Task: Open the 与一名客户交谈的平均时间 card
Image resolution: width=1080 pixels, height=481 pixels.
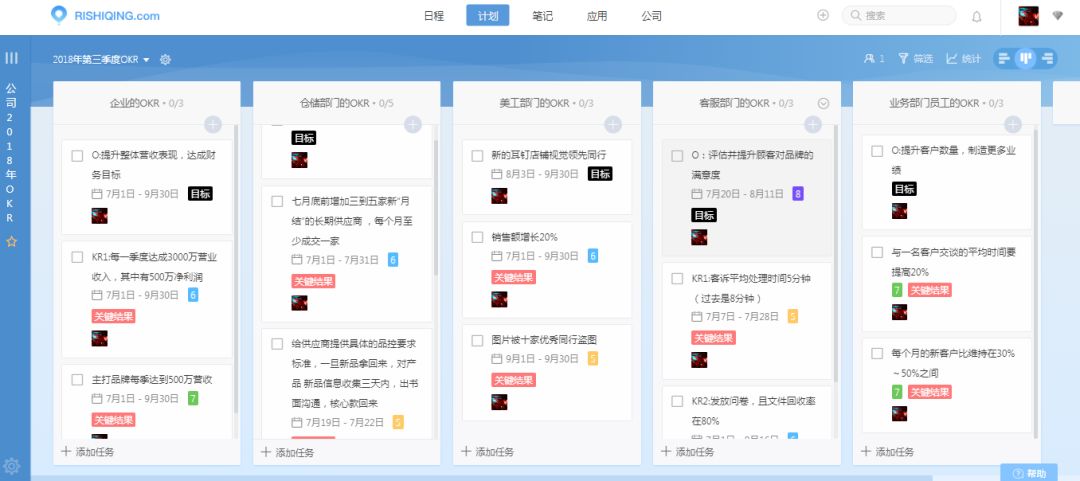Action: tap(947, 283)
